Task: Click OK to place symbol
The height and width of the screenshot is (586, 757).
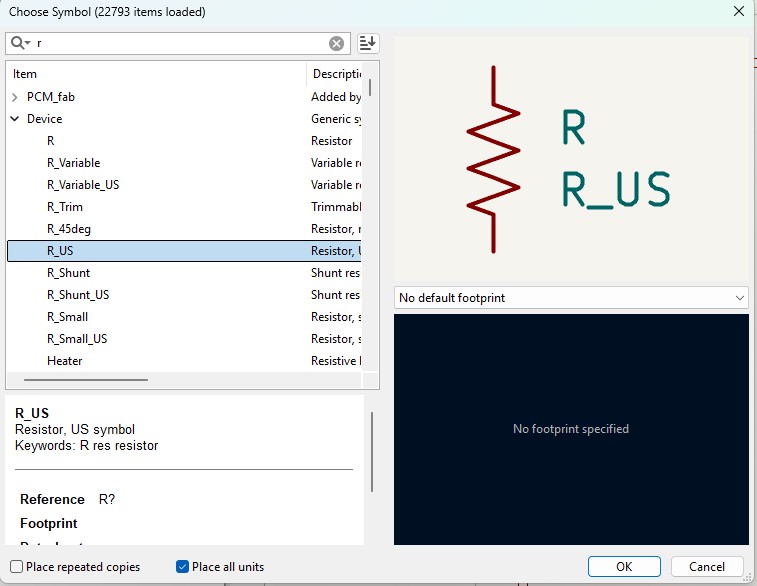Action: [x=624, y=566]
